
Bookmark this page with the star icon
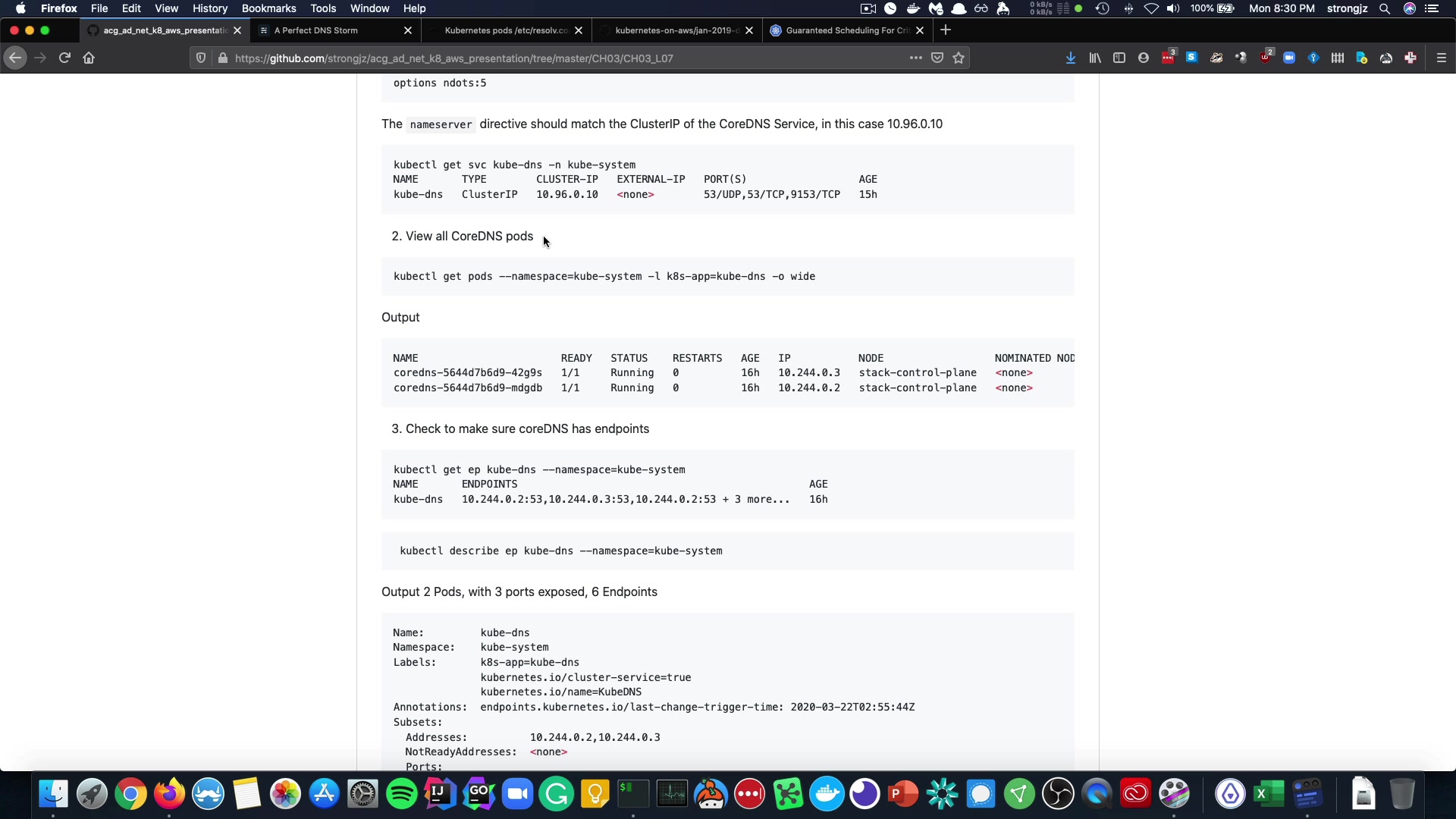(x=959, y=58)
